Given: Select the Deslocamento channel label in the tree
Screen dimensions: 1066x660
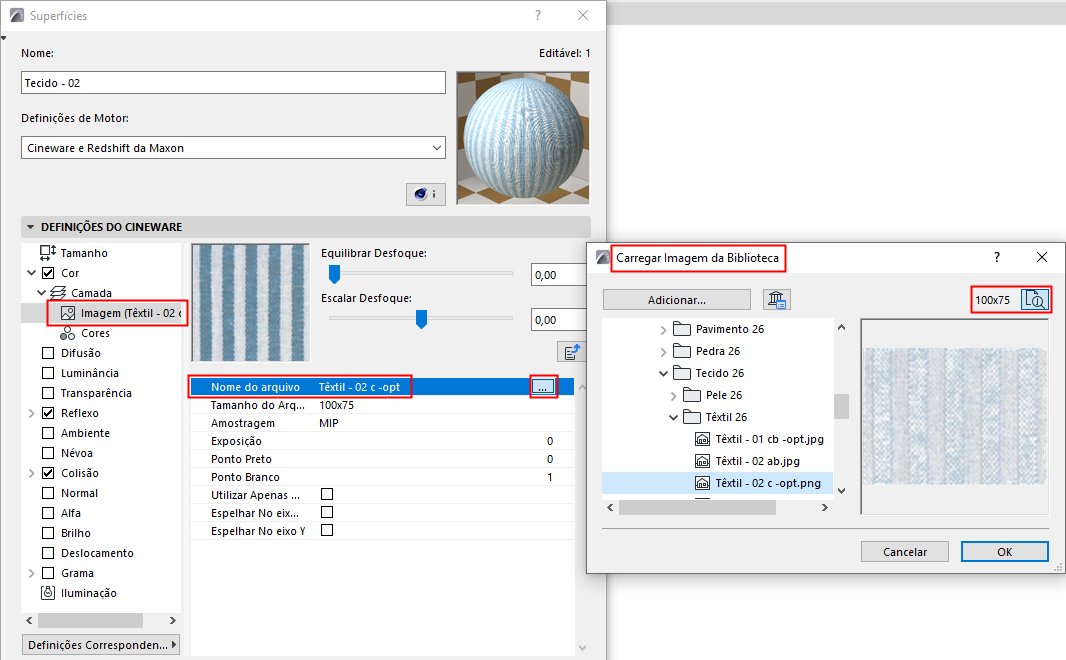Looking at the screenshot, I should pos(97,553).
